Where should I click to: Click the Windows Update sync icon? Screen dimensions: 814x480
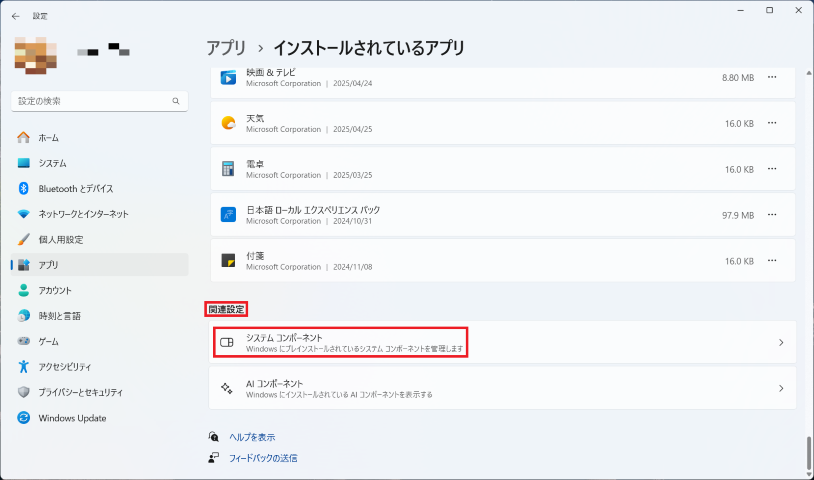[x=23, y=418]
